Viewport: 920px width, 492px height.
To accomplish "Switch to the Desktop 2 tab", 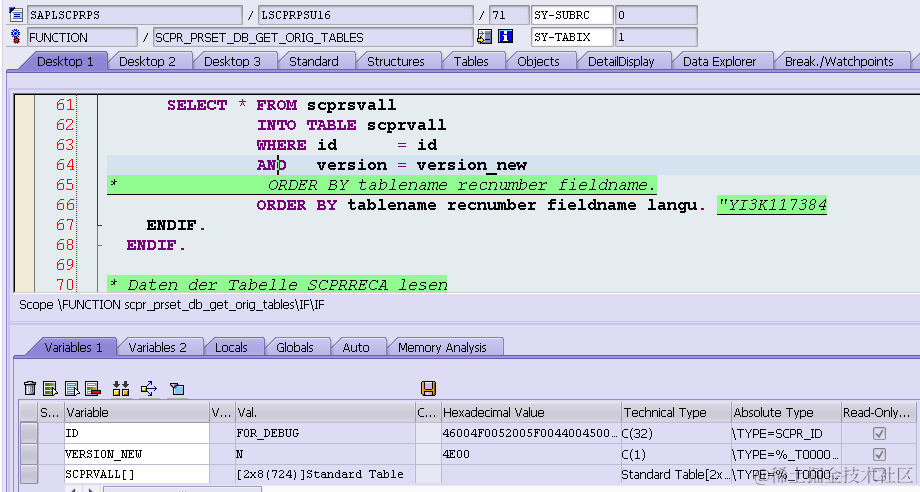I will (147, 62).
